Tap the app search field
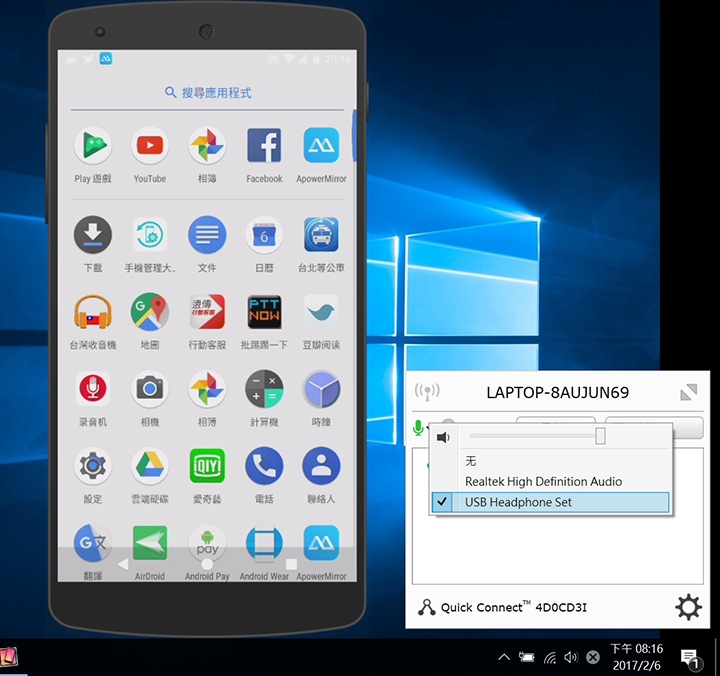 pos(208,93)
